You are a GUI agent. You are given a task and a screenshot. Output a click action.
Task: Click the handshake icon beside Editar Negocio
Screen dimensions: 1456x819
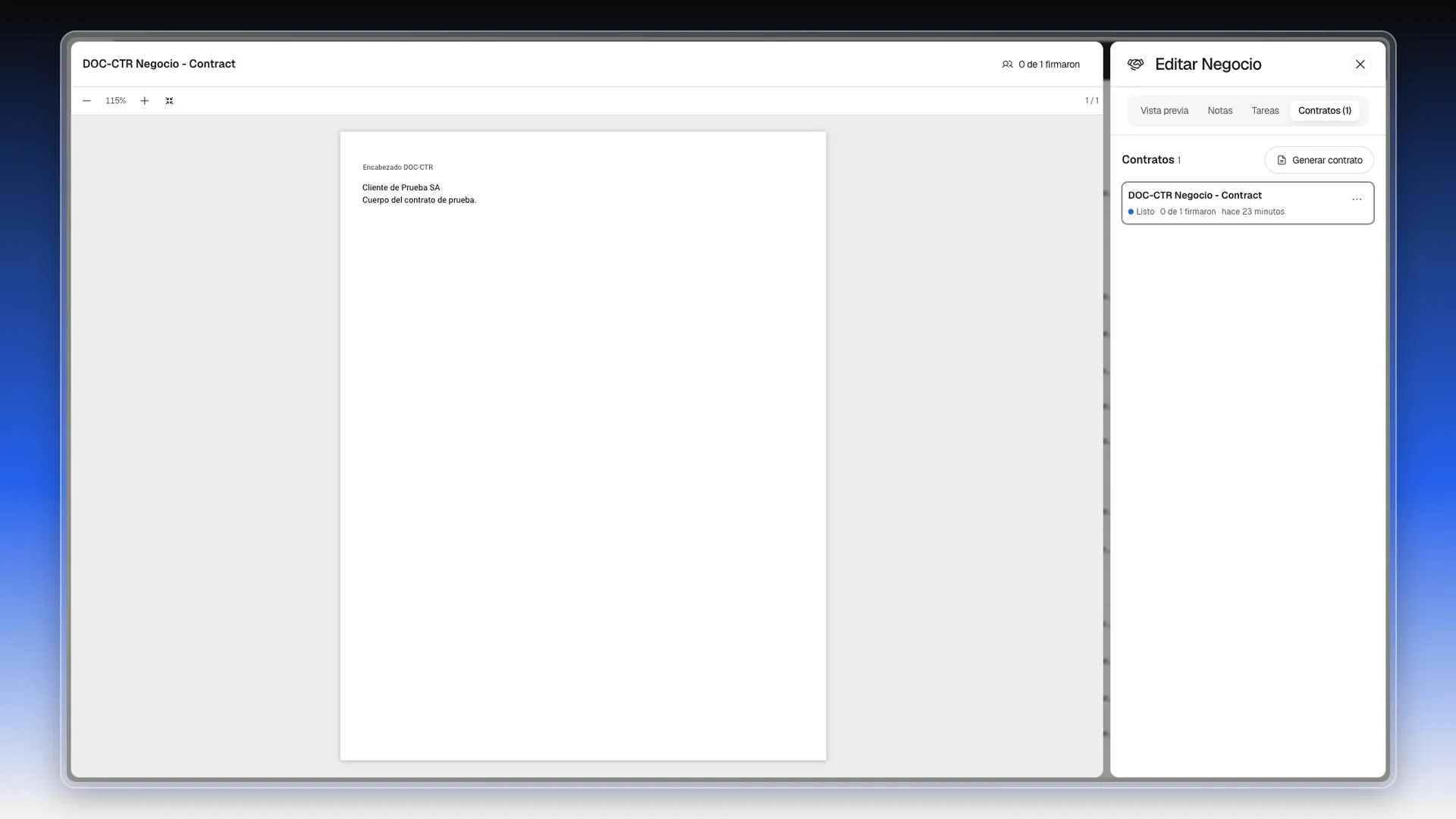click(1135, 64)
